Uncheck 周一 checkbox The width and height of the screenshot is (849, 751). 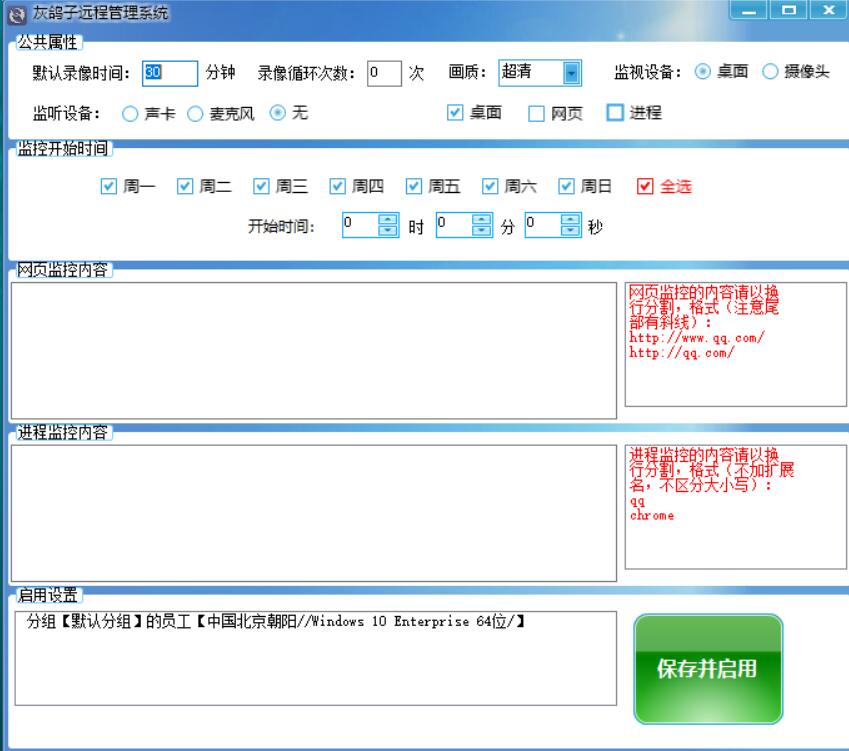109,186
